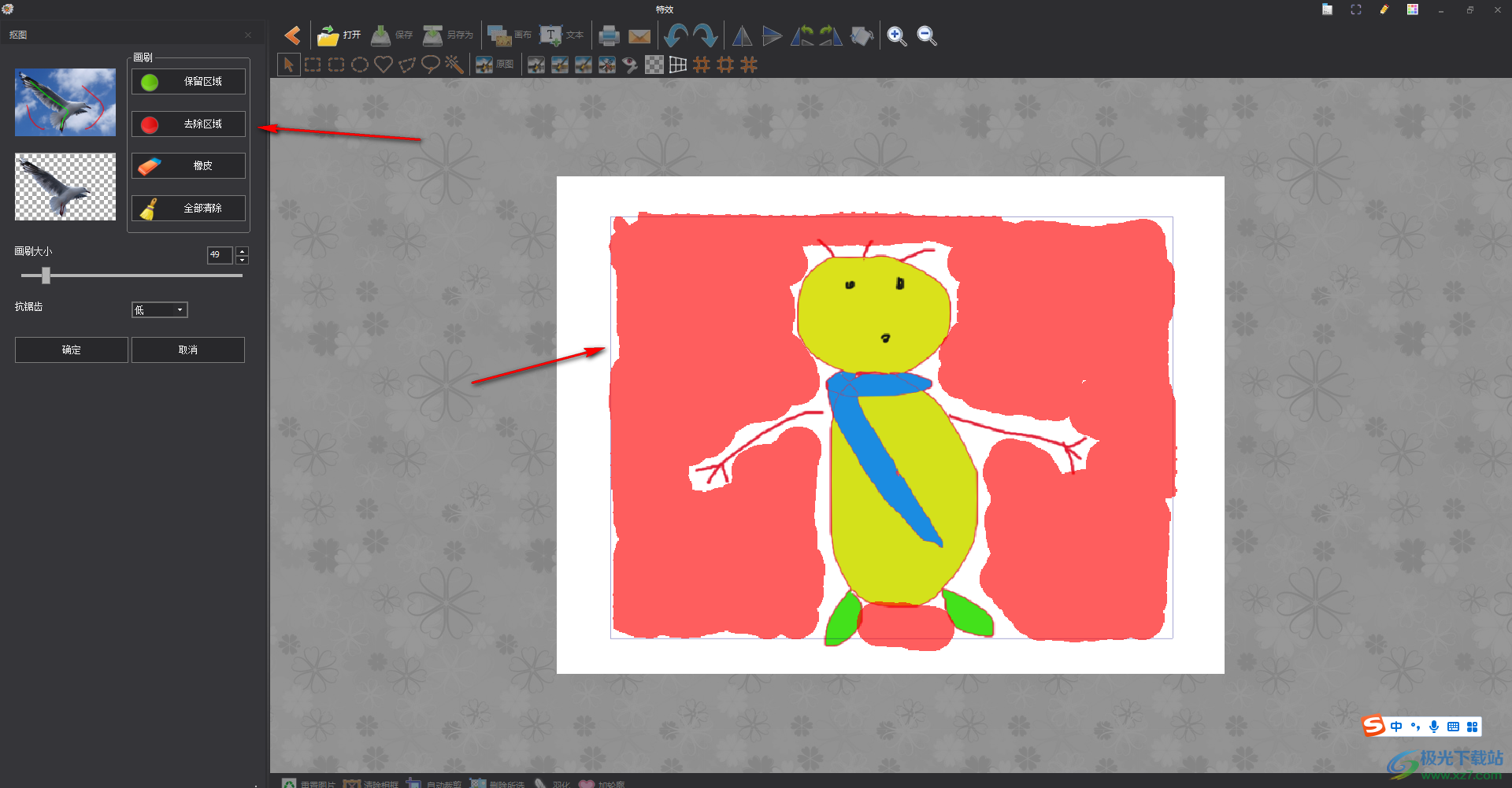
Task: Cancel the cutout with 取消
Action: pos(188,350)
